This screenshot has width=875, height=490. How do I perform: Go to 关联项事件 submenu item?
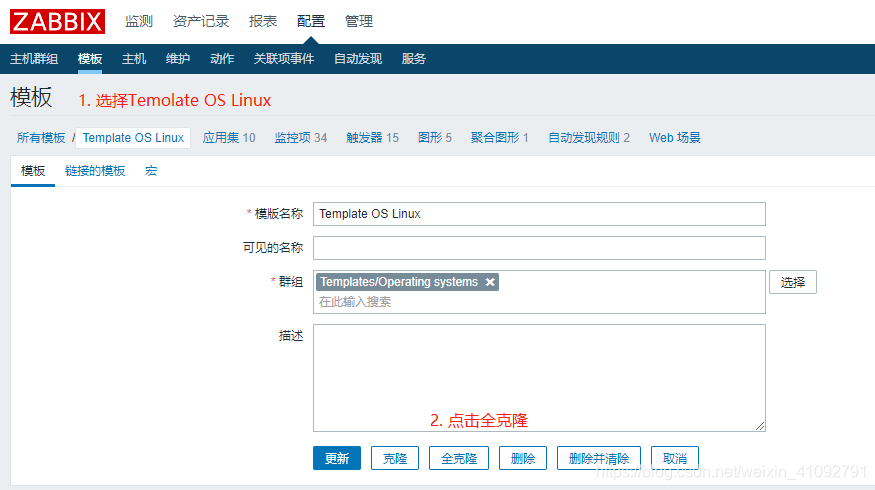point(284,59)
